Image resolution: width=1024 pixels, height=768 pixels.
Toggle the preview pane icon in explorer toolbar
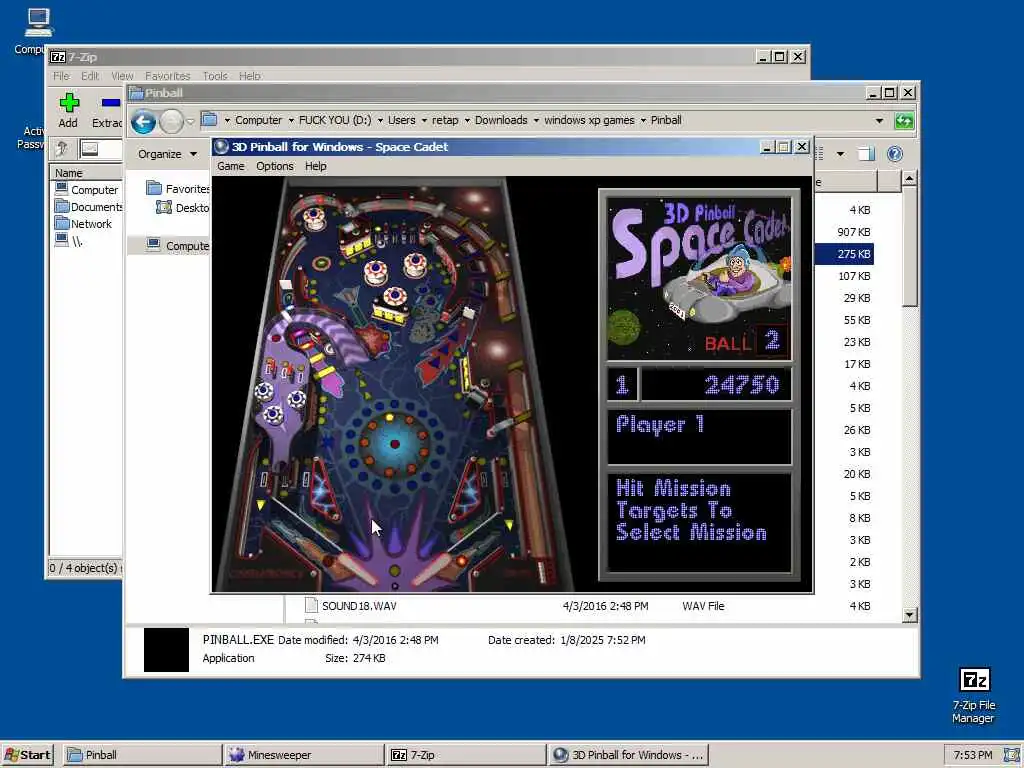[x=866, y=154]
